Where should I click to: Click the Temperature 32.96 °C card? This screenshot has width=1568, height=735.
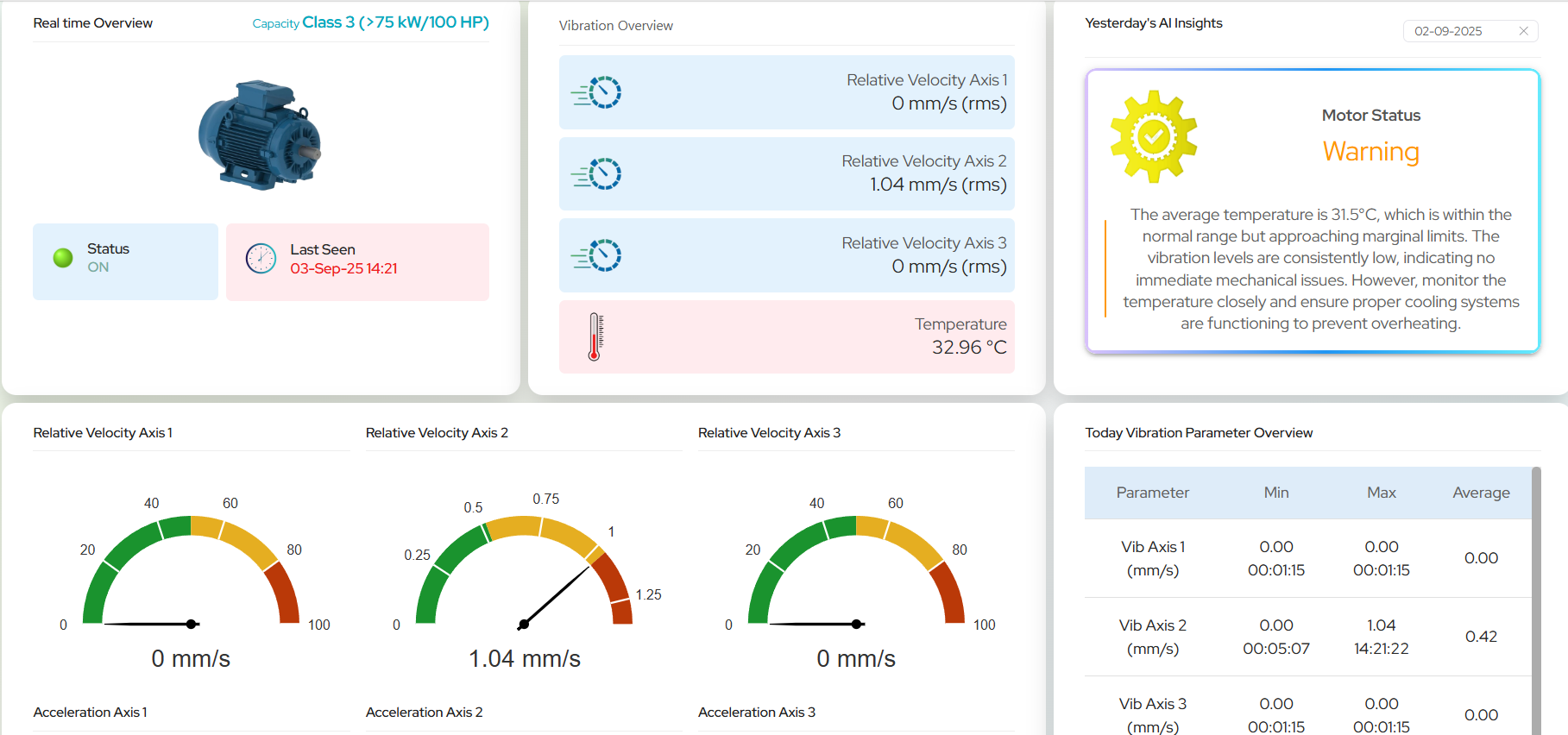(786, 336)
